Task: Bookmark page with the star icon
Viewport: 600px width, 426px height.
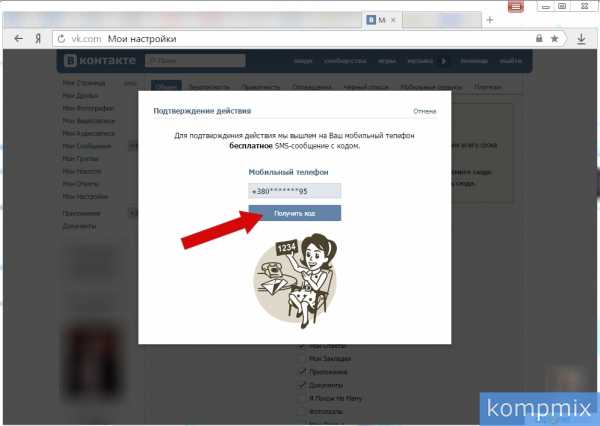Action: 554,38
